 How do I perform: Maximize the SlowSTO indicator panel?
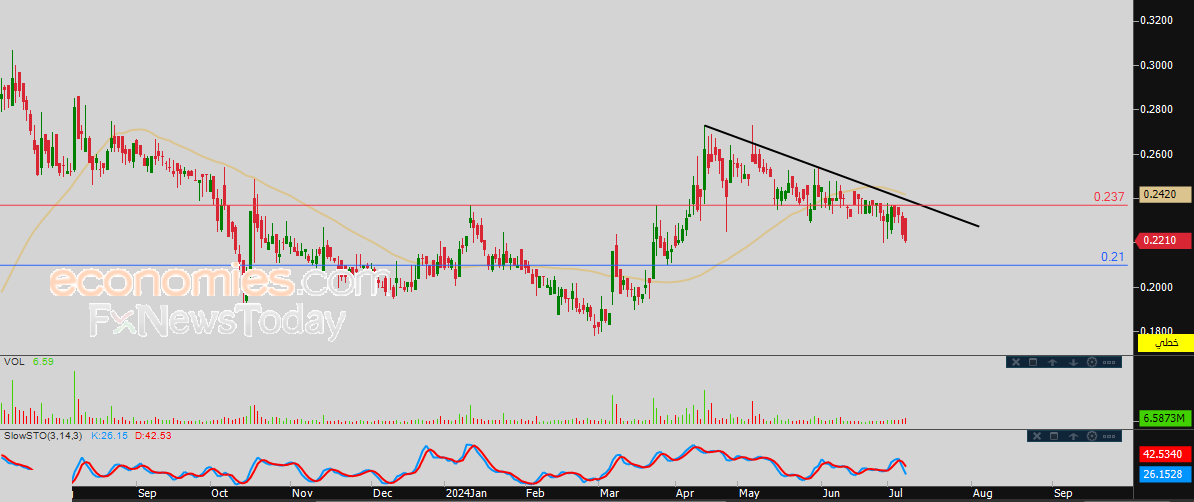point(1053,436)
